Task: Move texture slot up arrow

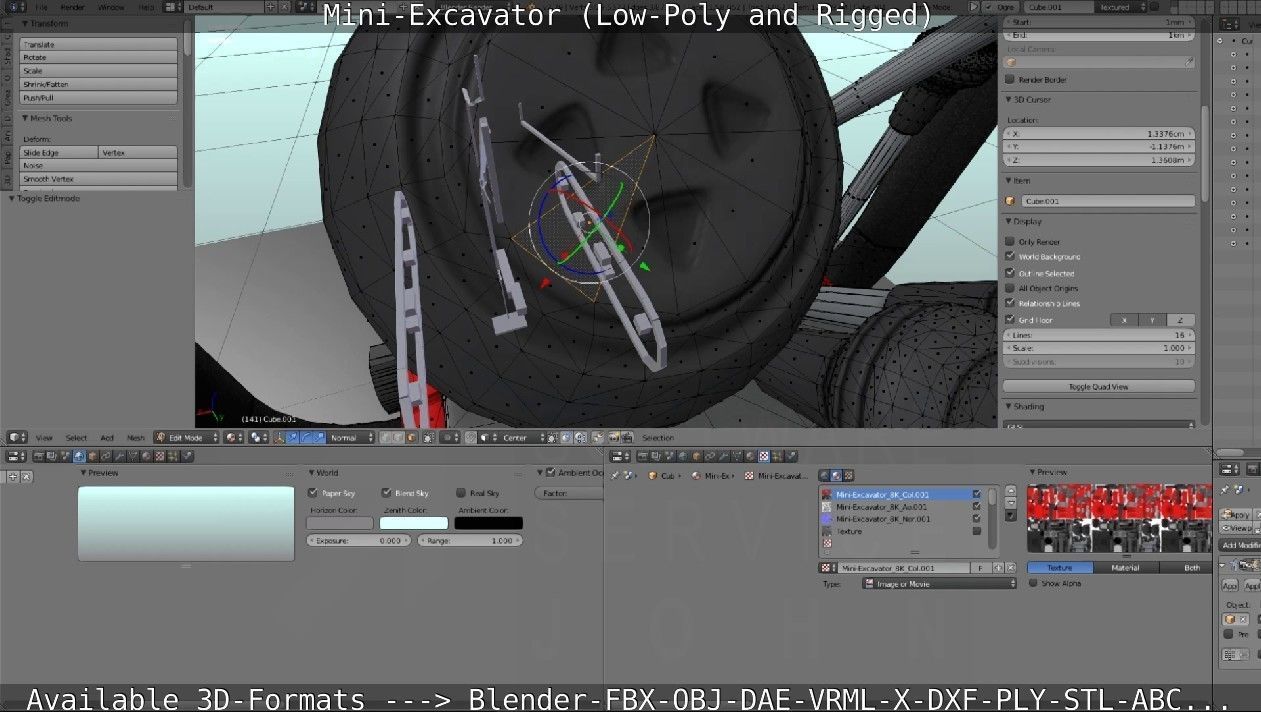Action: pyautogui.click(x=1011, y=491)
